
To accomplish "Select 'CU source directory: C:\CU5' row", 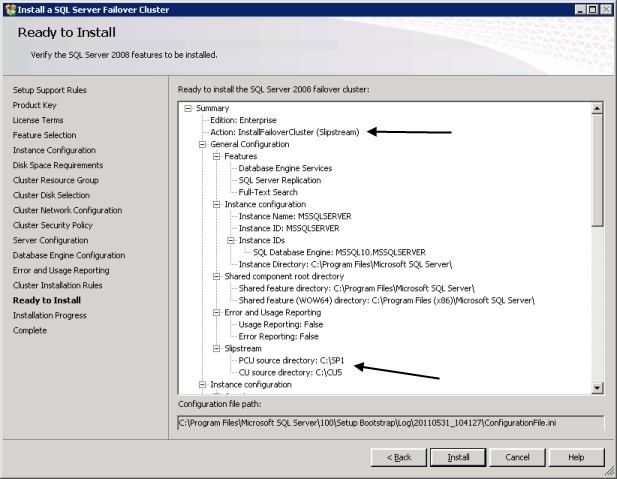I will [290, 373].
